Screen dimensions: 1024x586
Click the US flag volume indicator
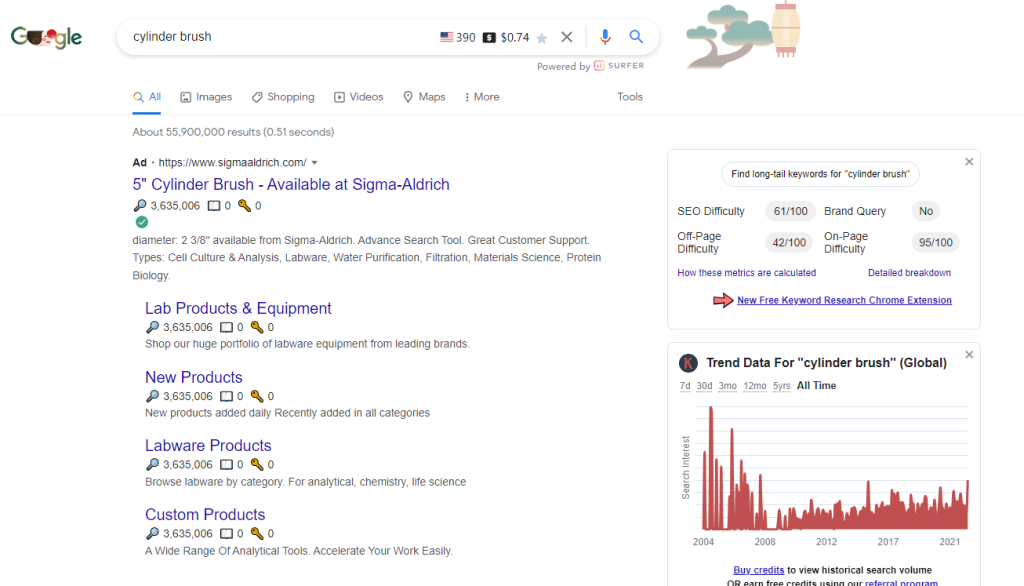point(447,37)
